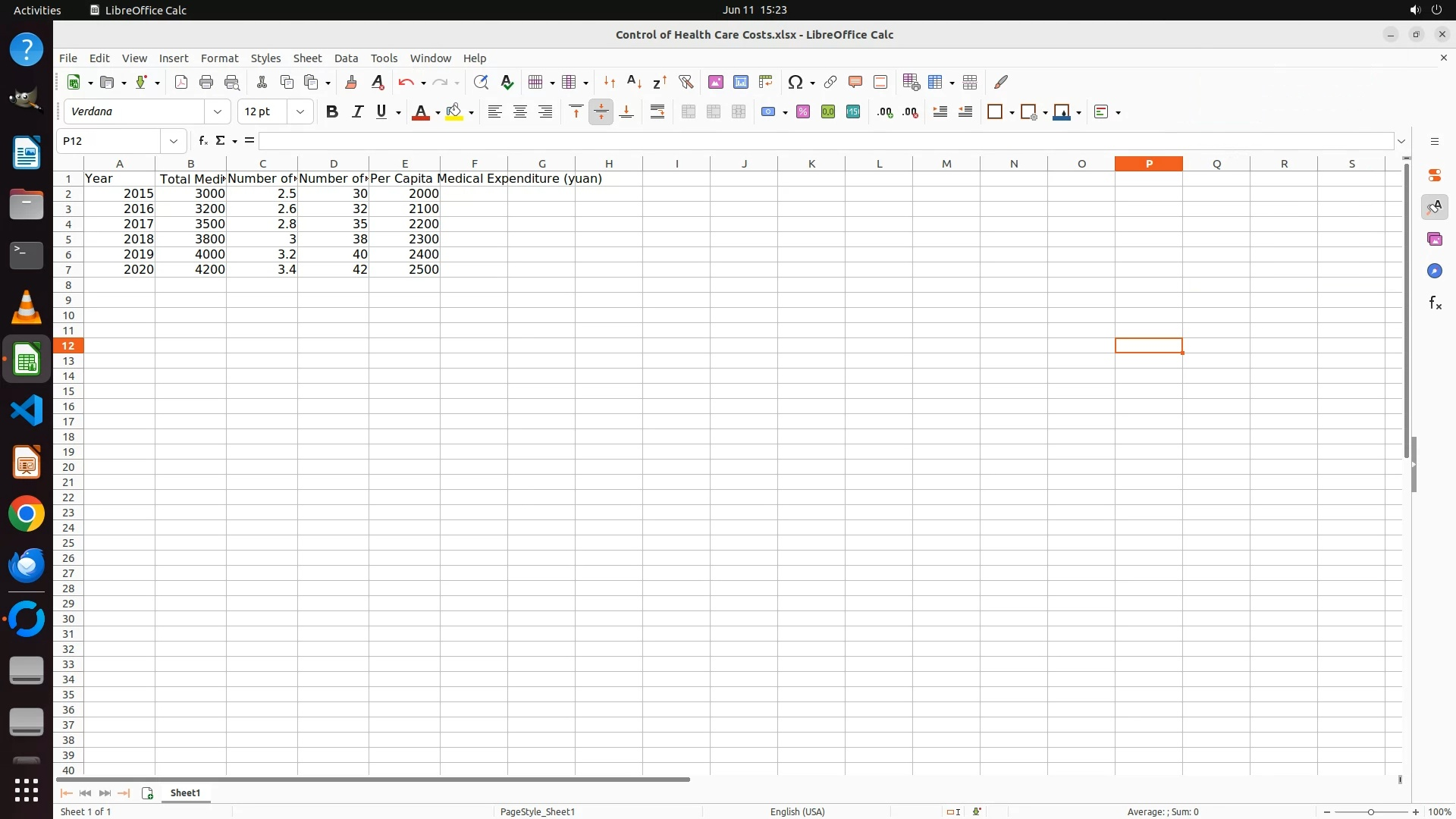Screen dimensions: 1456x819
Task: Open Function Wizard beside formula bar
Action: click(202, 141)
